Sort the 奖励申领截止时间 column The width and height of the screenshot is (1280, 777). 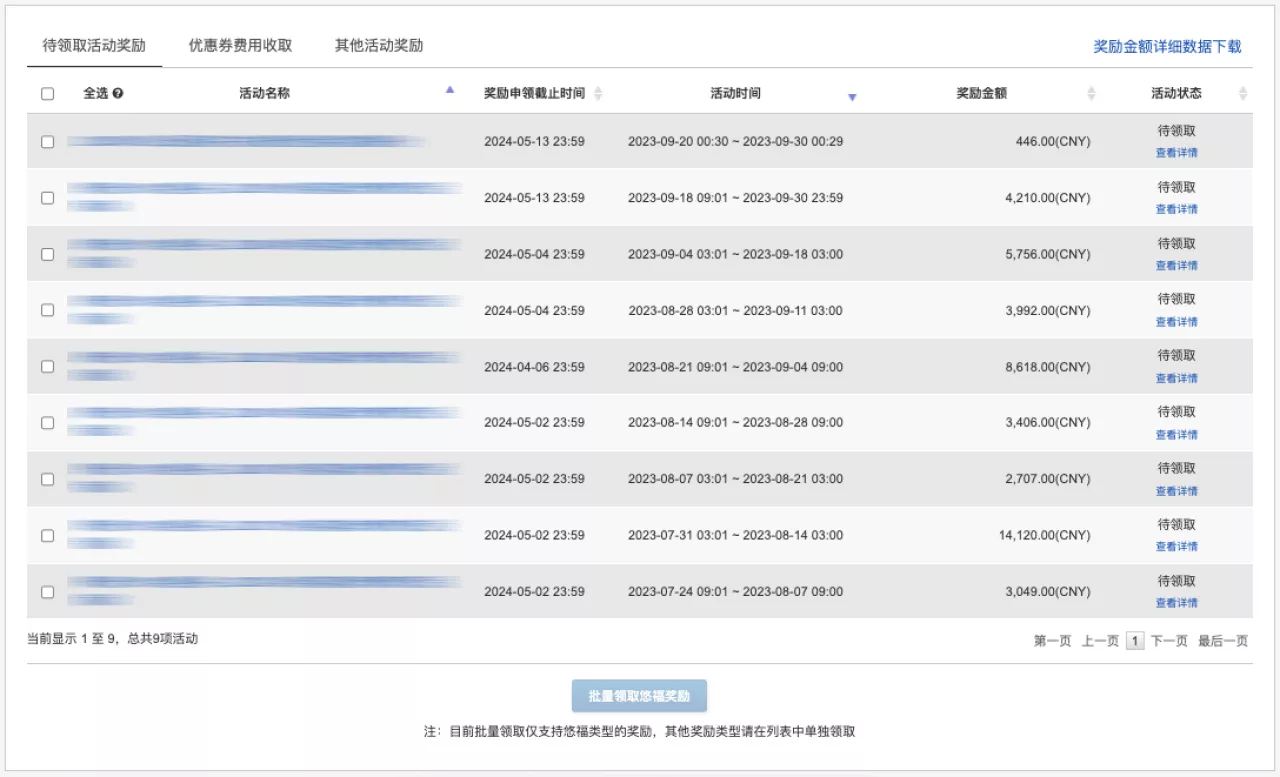click(597, 93)
